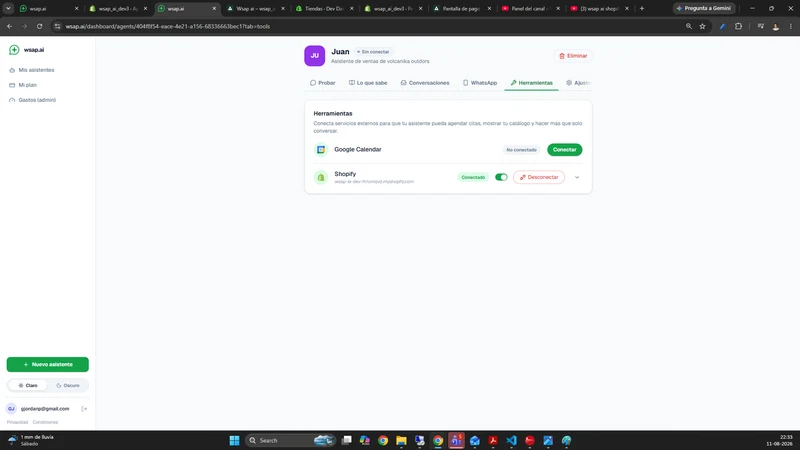
Task: Bookmark this page with star icon
Action: coord(703,26)
